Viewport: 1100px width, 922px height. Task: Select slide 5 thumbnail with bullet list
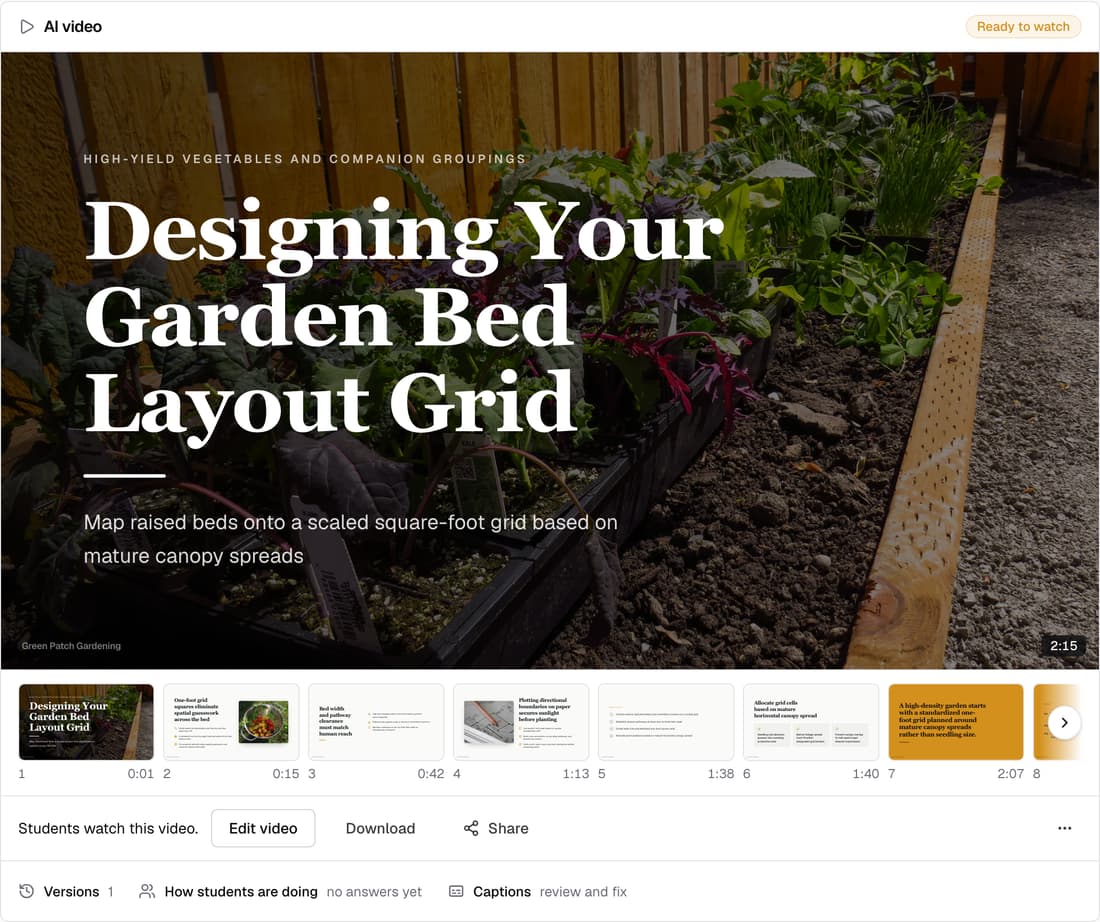[x=666, y=722]
